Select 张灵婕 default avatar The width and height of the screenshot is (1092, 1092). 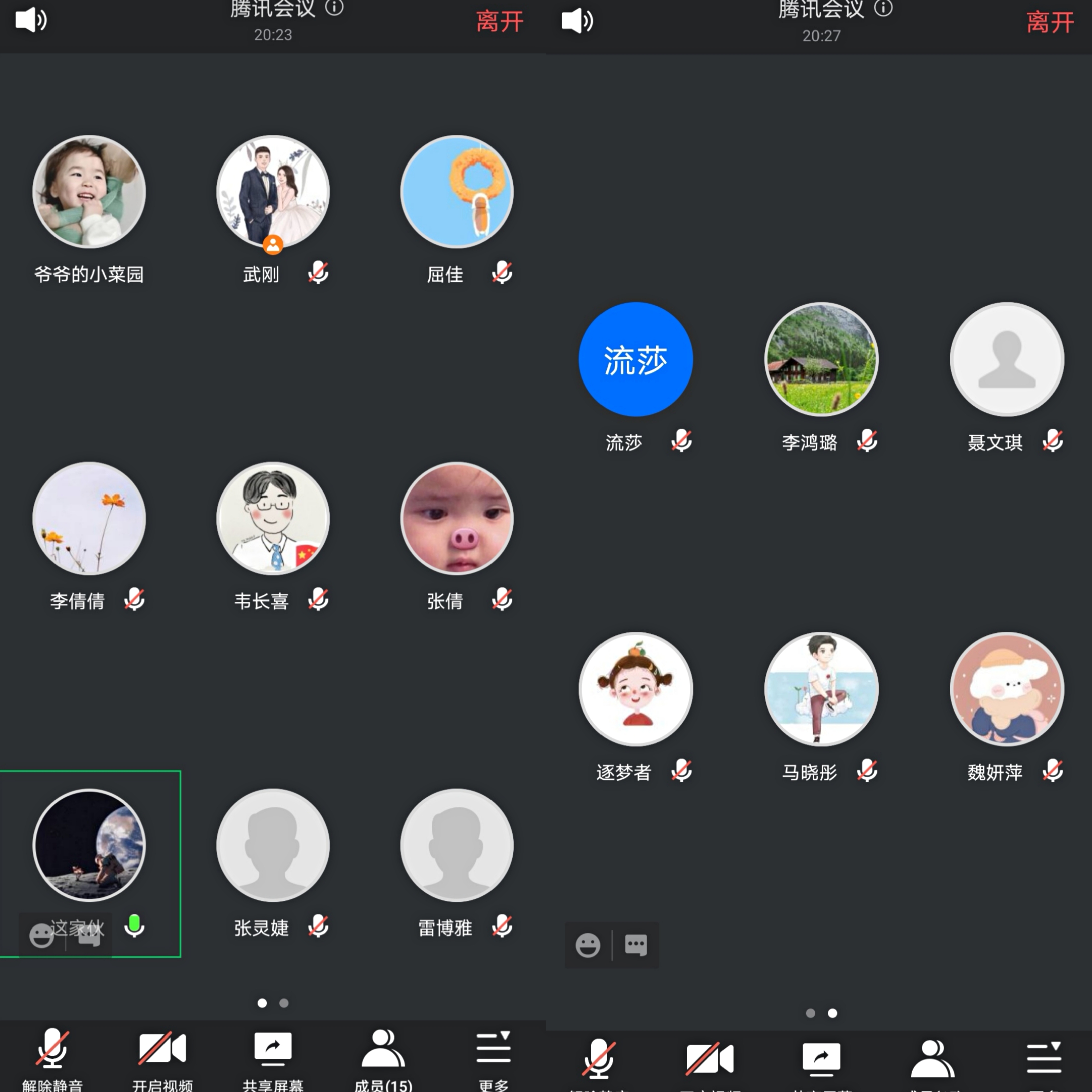pyautogui.click(x=273, y=845)
